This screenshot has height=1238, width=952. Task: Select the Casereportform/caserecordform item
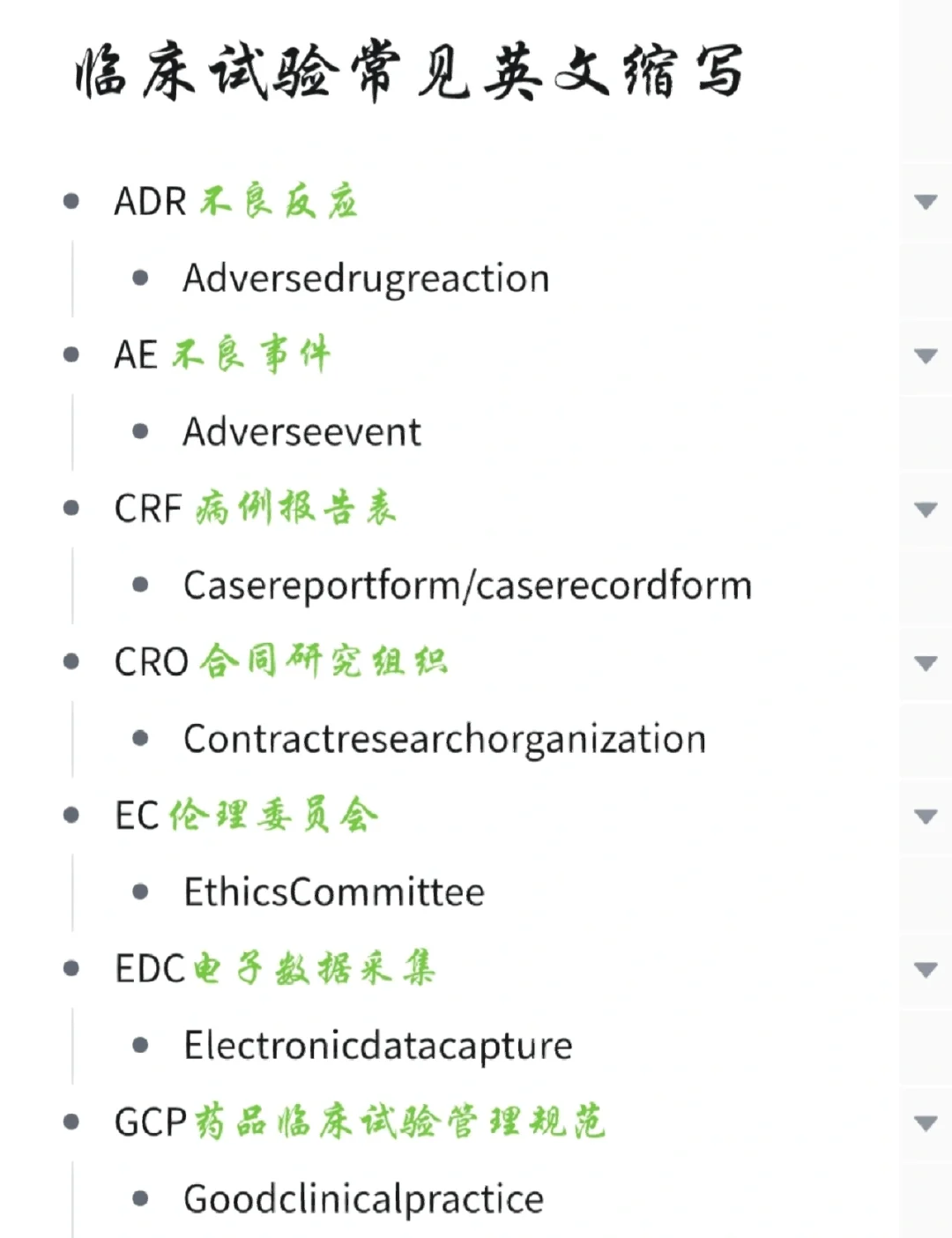point(467,585)
